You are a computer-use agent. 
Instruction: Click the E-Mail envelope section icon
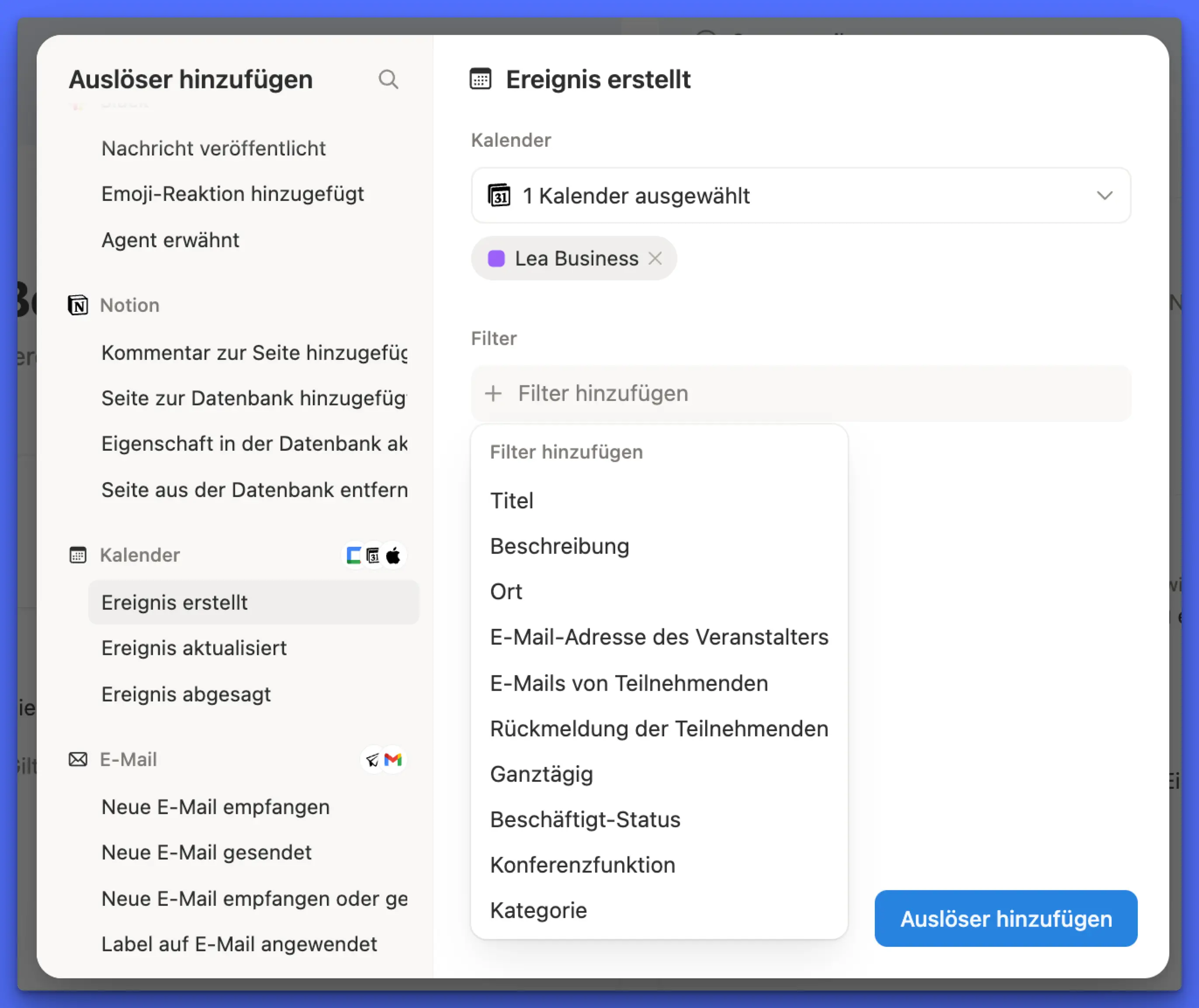(x=78, y=759)
